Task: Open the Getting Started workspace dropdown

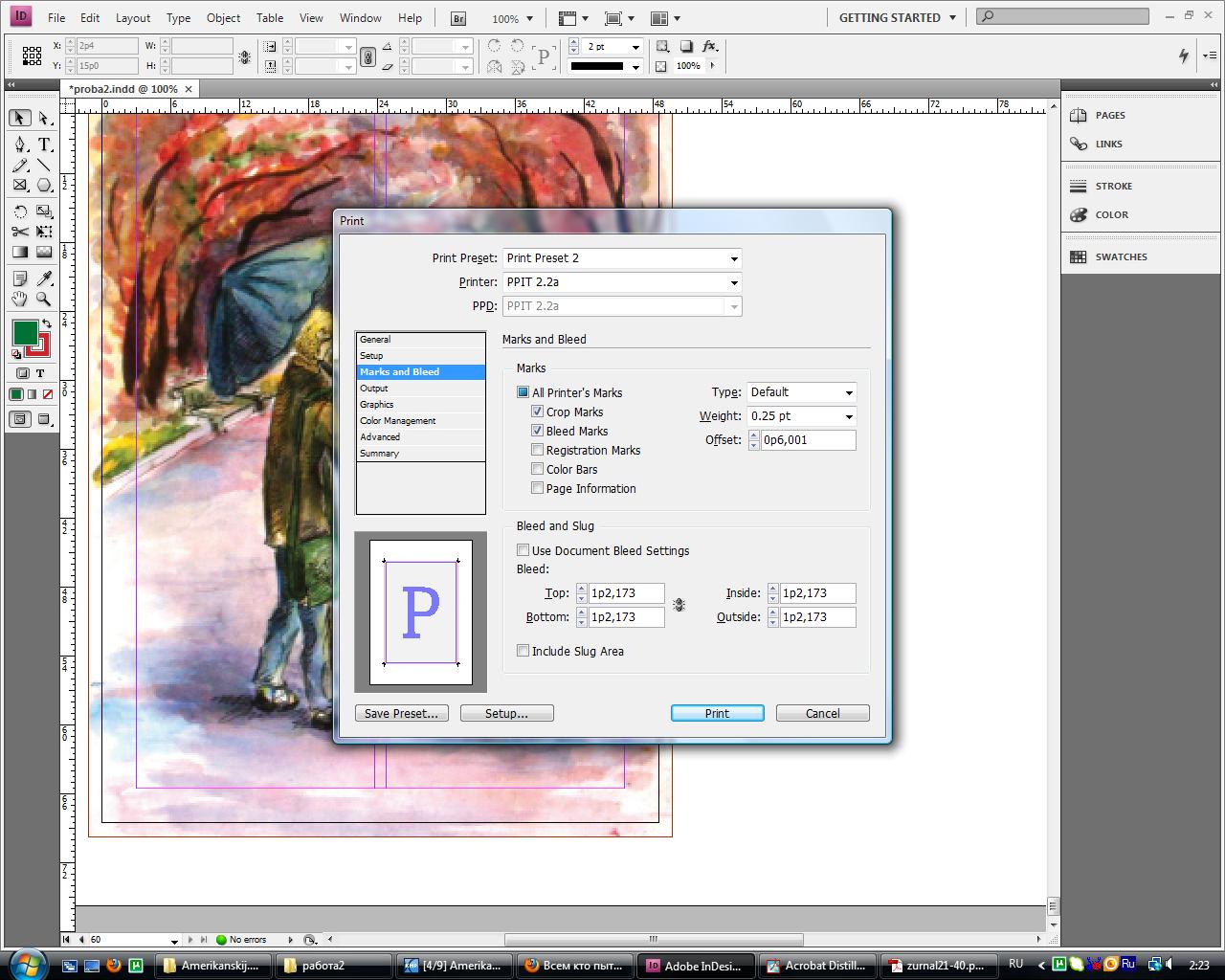Action: coord(897,18)
